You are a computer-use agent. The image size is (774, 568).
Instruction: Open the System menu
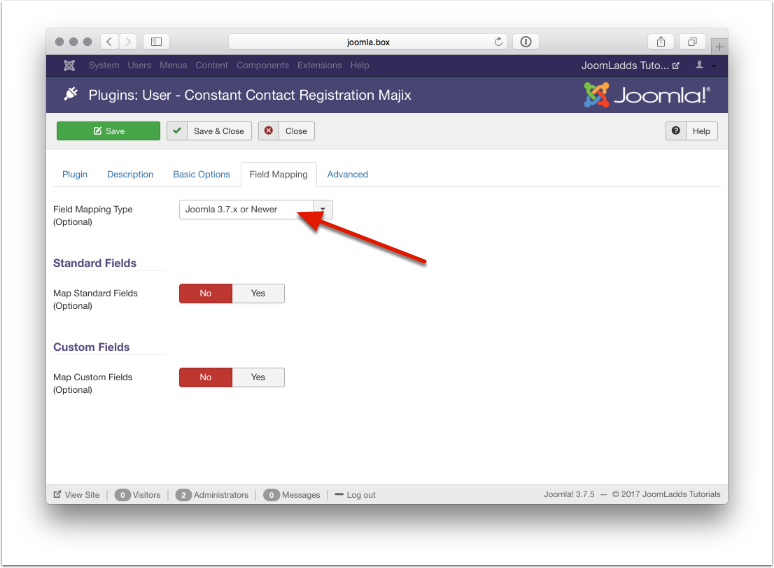coord(104,65)
